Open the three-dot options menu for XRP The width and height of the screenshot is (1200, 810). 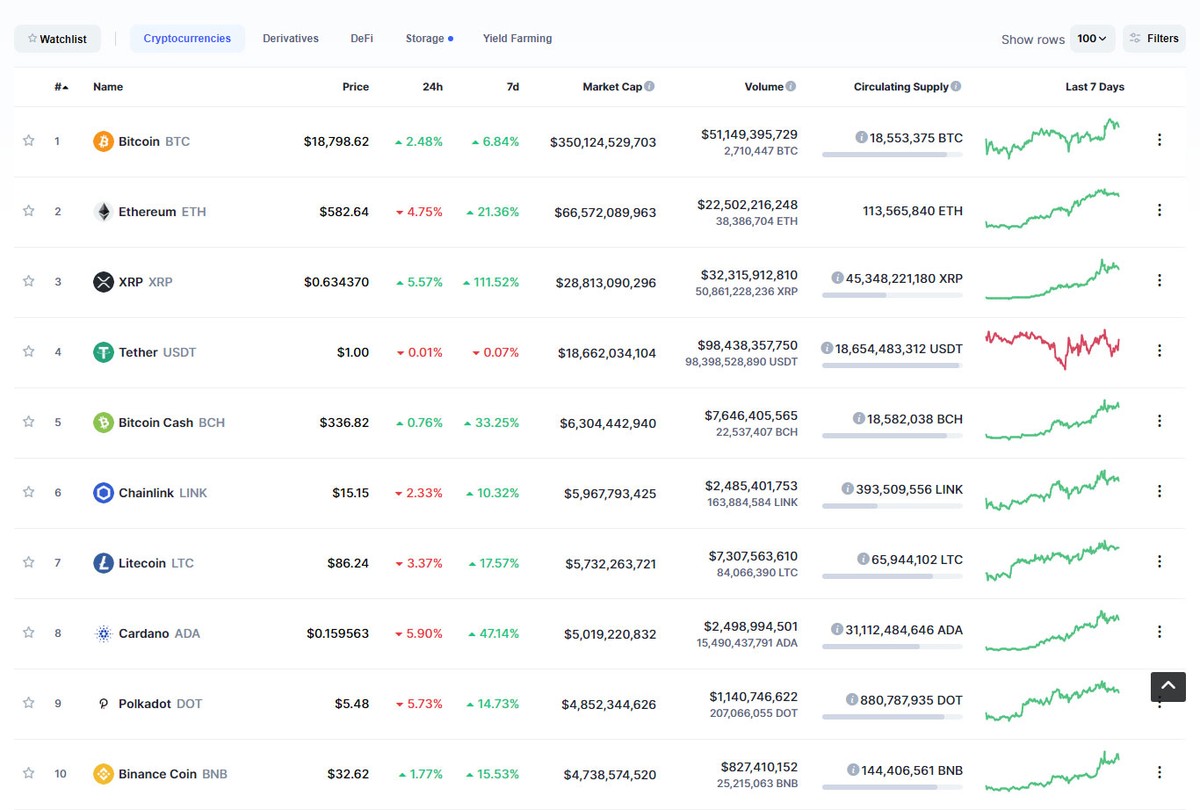pos(1159,281)
